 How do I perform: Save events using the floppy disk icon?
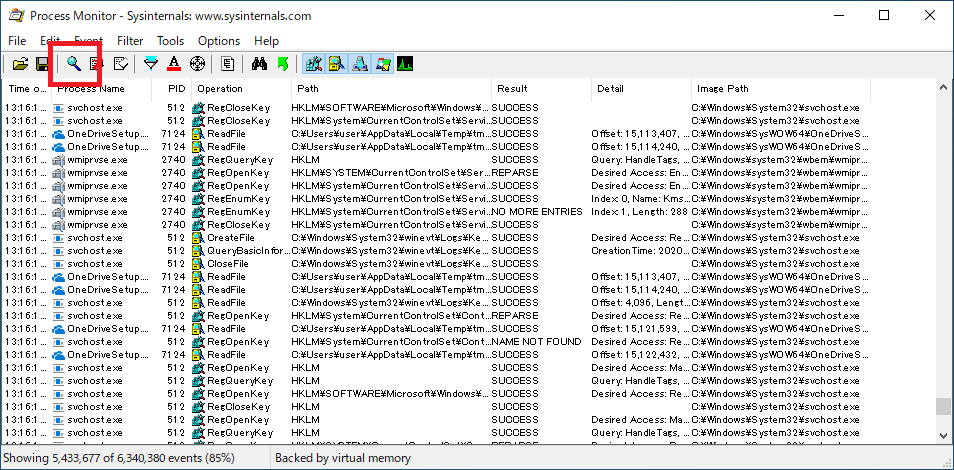tap(42, 63)
